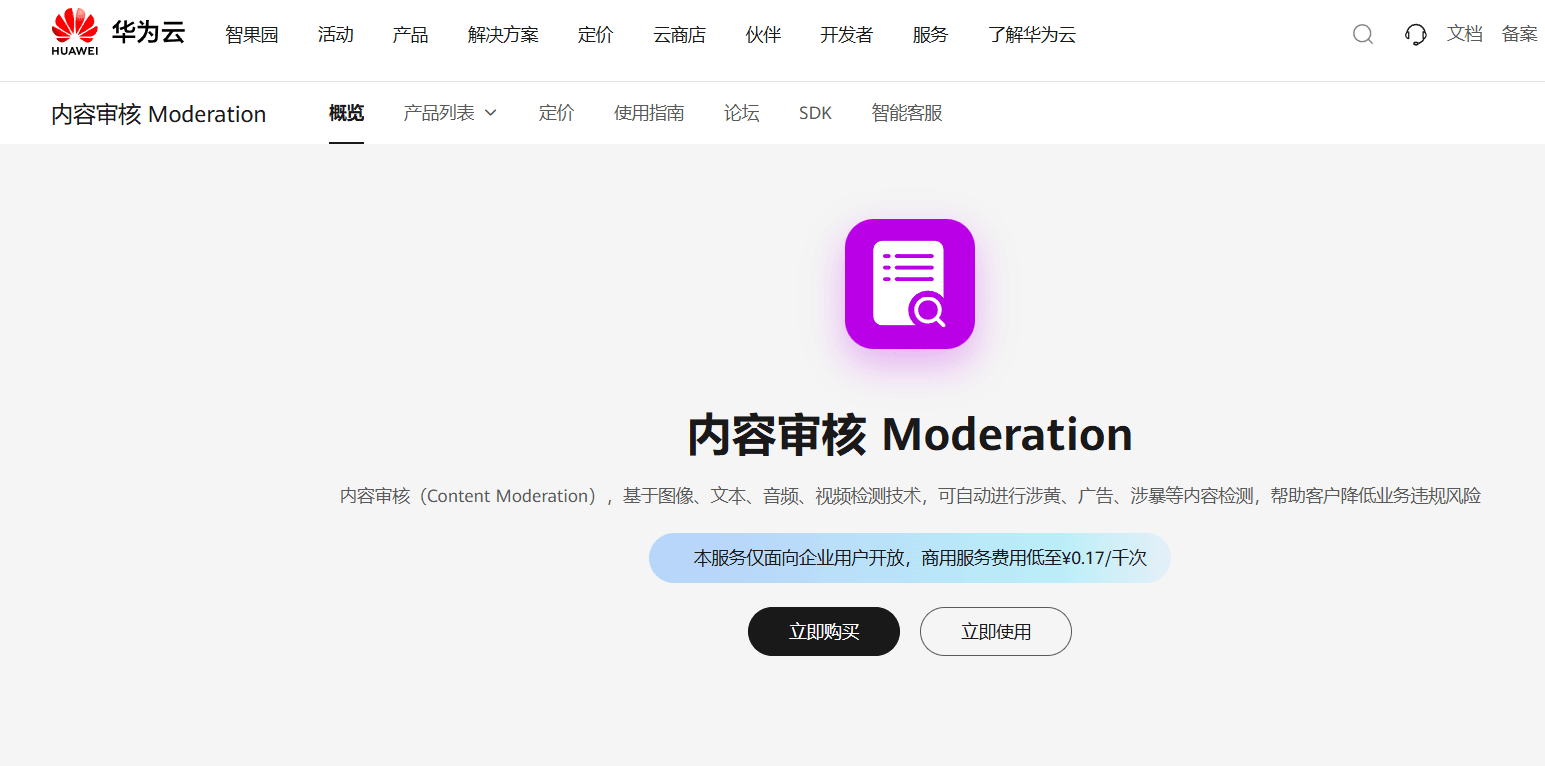Open the 文档 link

[x=1465, y=34]
